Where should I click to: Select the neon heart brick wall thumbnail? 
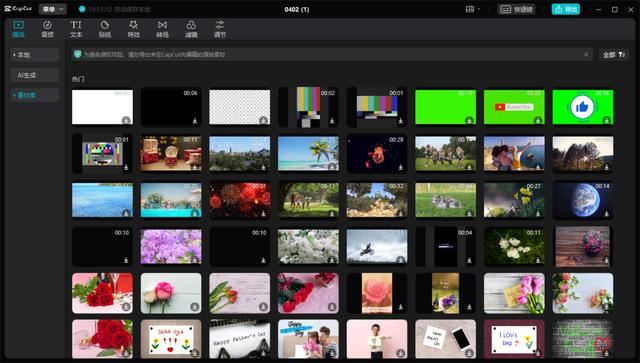(x=582, y=339)
